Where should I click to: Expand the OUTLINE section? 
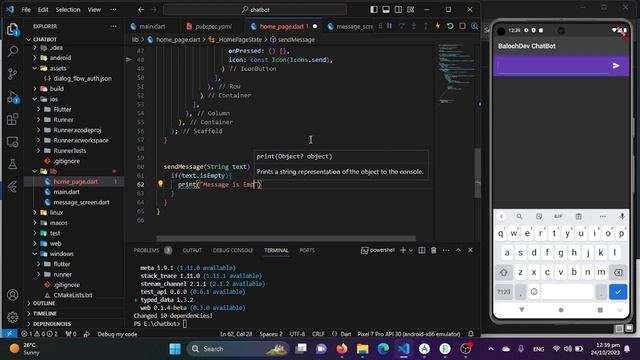44,303
